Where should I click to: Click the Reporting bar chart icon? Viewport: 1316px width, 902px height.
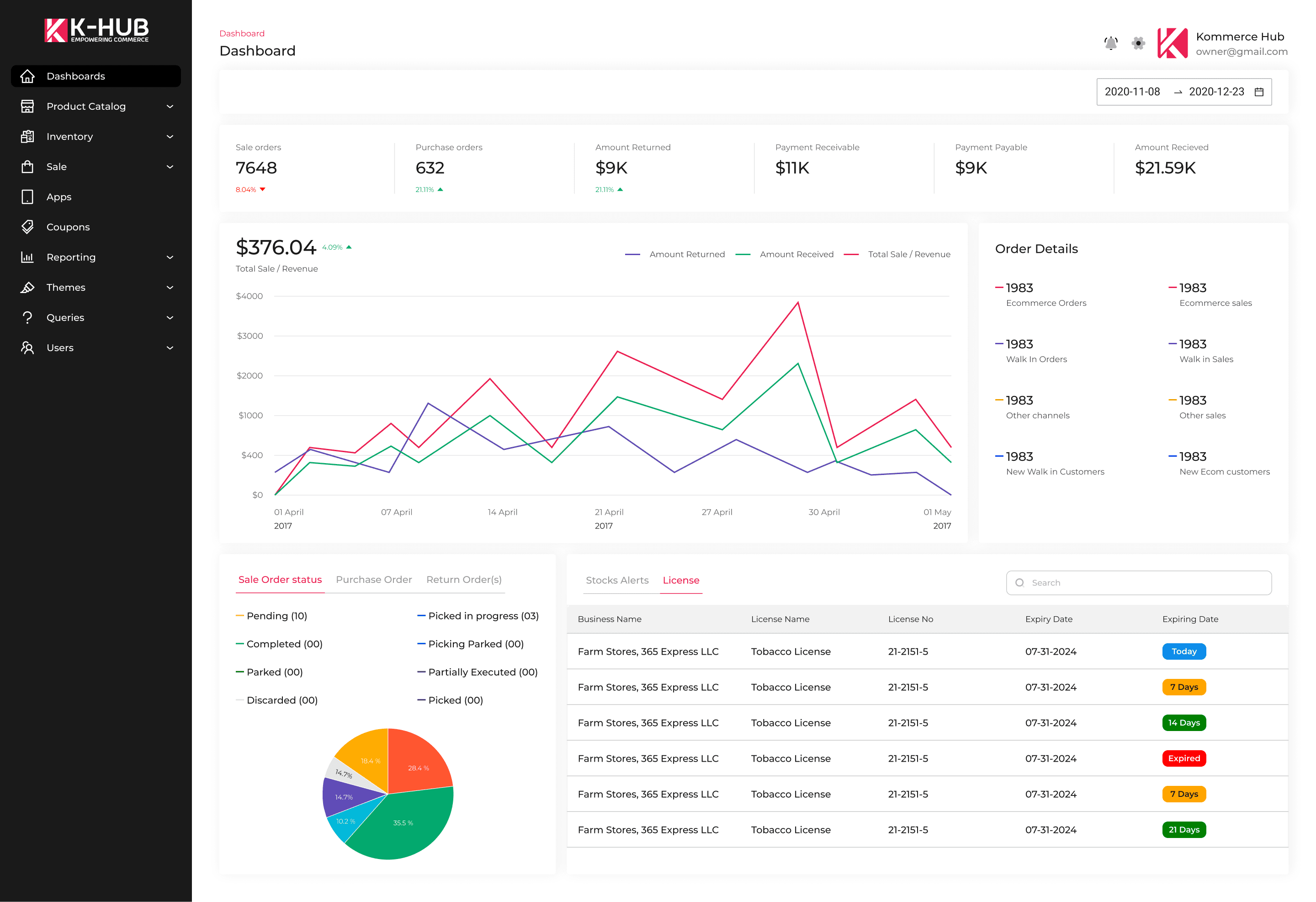27,256
